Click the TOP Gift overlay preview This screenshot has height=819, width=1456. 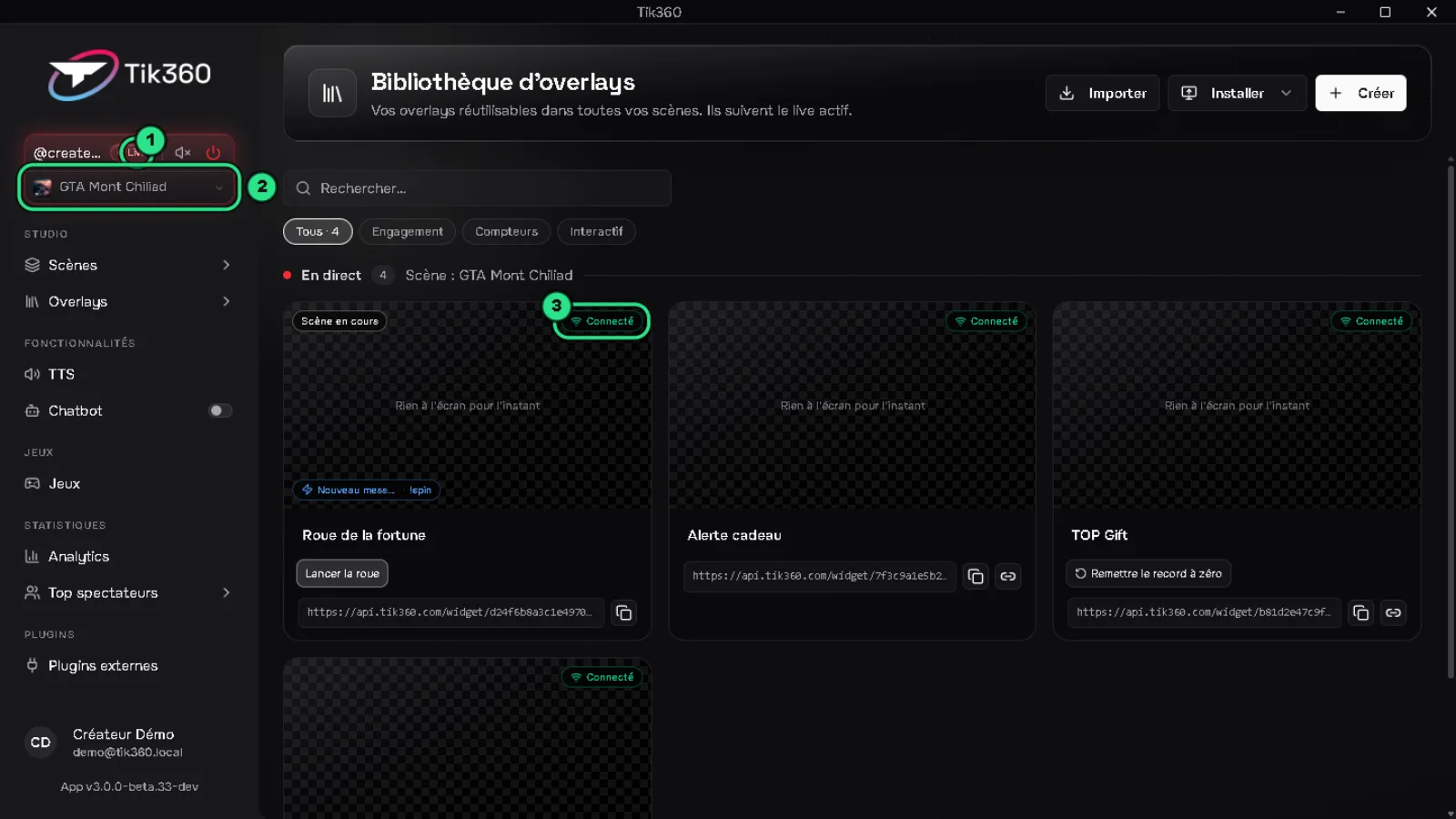click(x=1237, y=406)
